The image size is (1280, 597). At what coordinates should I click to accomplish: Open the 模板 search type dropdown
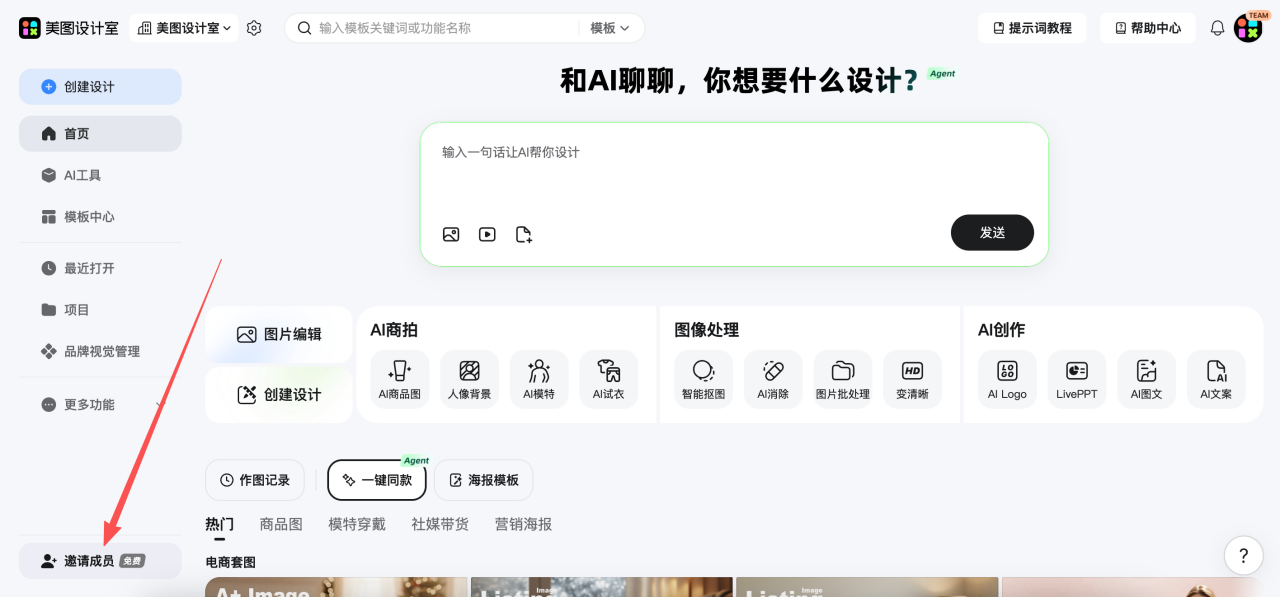pos(610,28)
